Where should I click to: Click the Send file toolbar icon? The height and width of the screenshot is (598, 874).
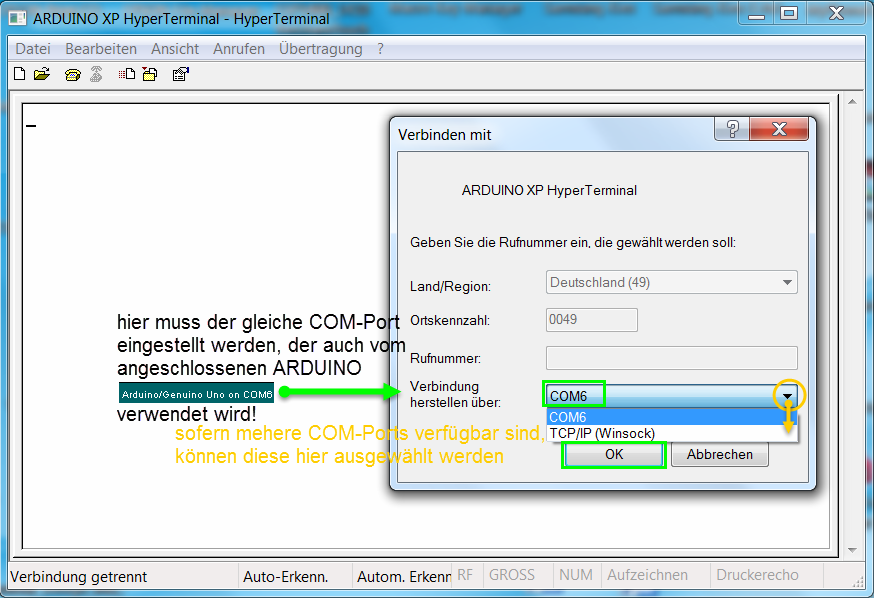click(x=127, y=74)
